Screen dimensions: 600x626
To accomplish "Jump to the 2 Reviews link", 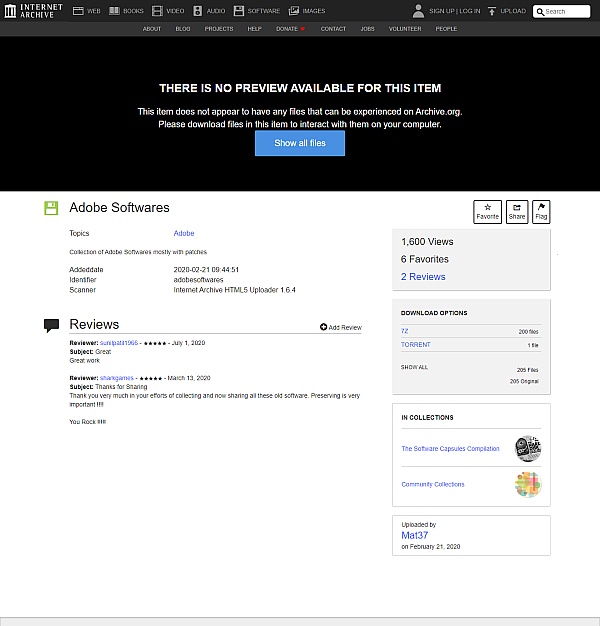I will pos(423,277).
